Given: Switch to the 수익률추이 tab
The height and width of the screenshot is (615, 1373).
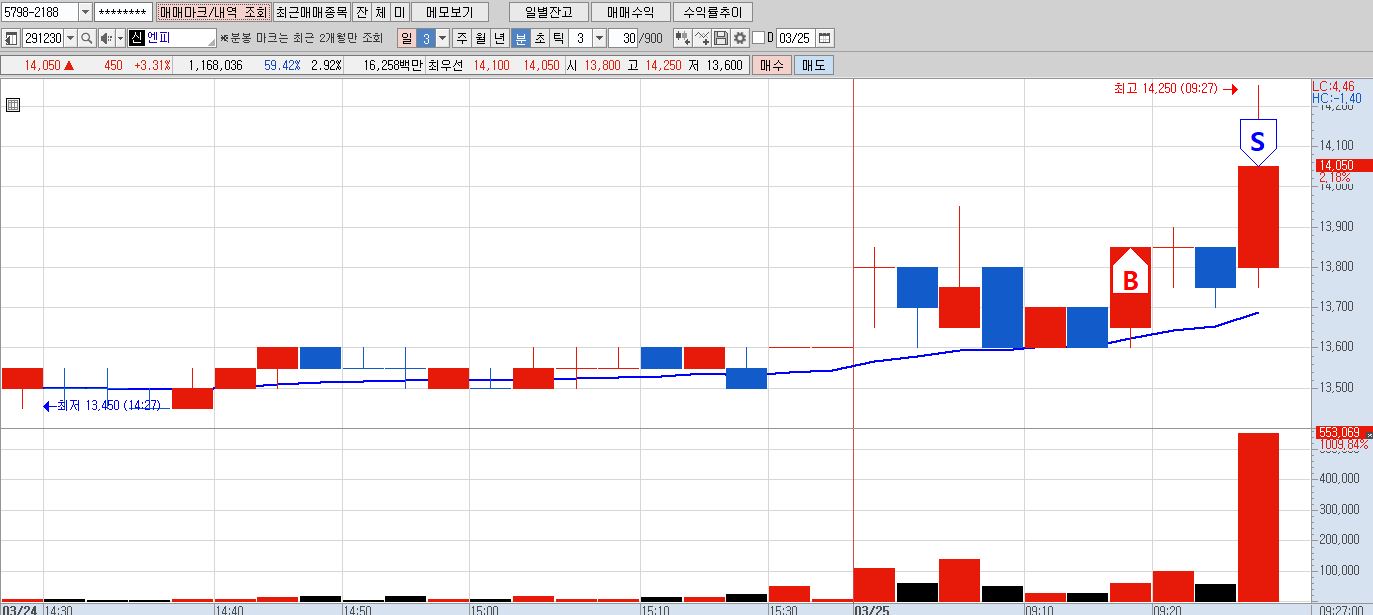Looking at the screenshot, I should click(713, 12).
